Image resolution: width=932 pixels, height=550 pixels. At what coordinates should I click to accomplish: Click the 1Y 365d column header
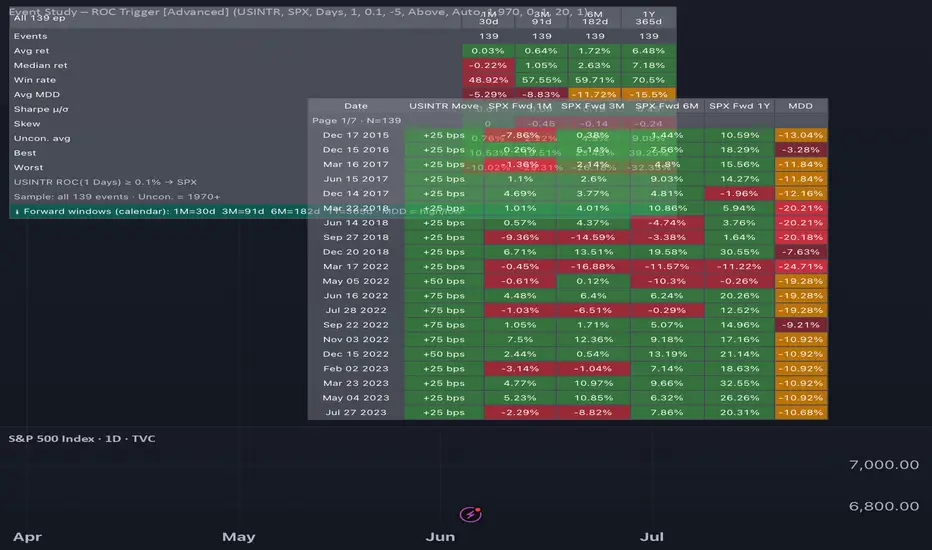point(648,18)
